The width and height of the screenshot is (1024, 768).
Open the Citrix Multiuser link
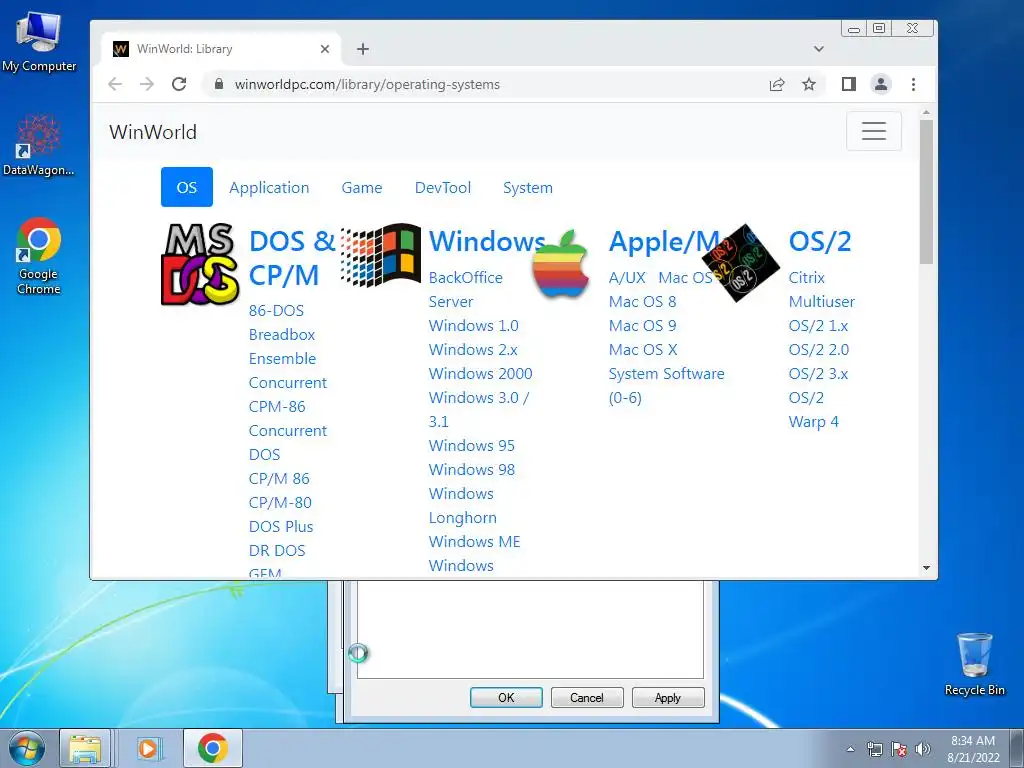[x=822, y=290]
